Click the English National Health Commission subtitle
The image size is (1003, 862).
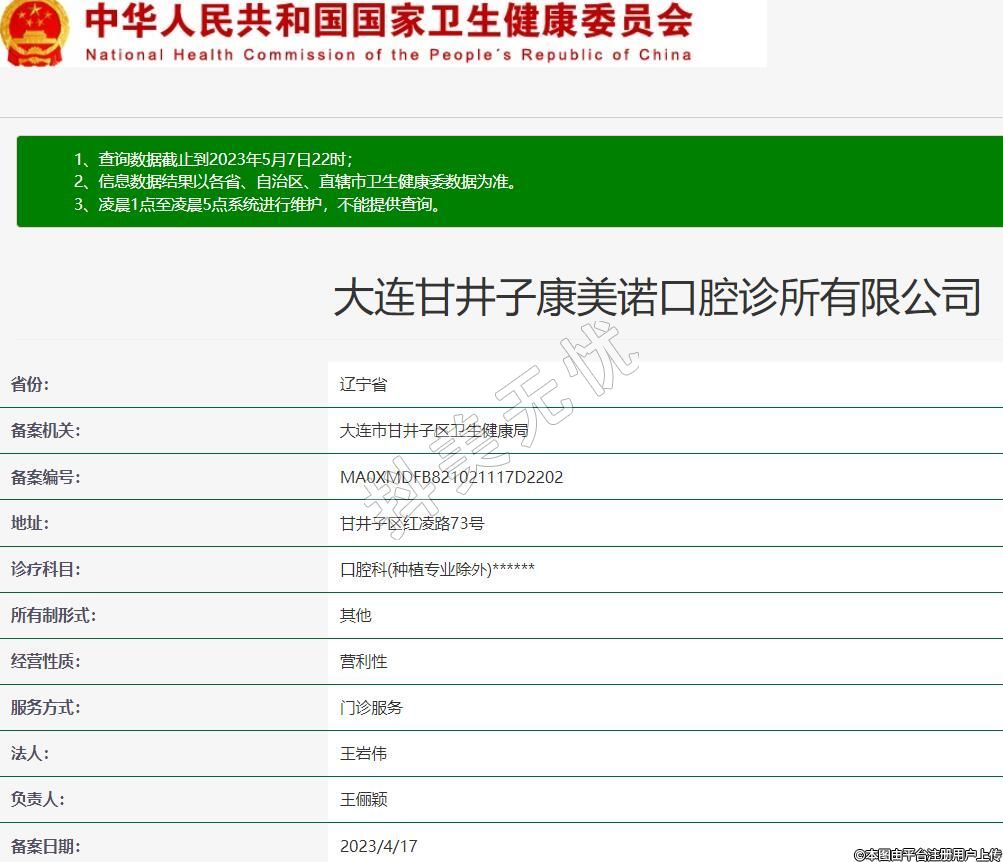coord(388,55)
